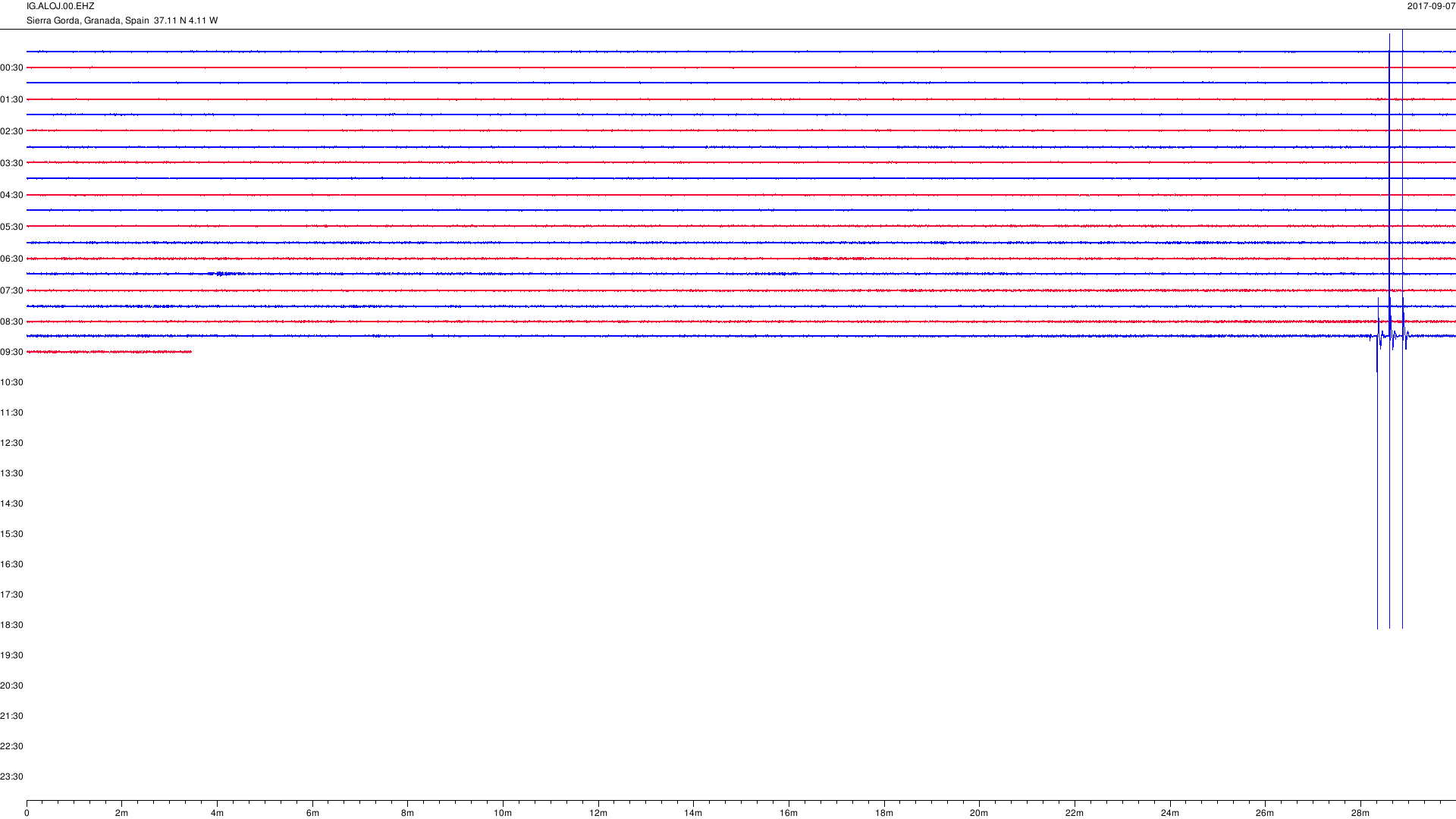This screenshot has width=1456, height=819.
Task: Click the 6m axis label
Action: [312, 813]
